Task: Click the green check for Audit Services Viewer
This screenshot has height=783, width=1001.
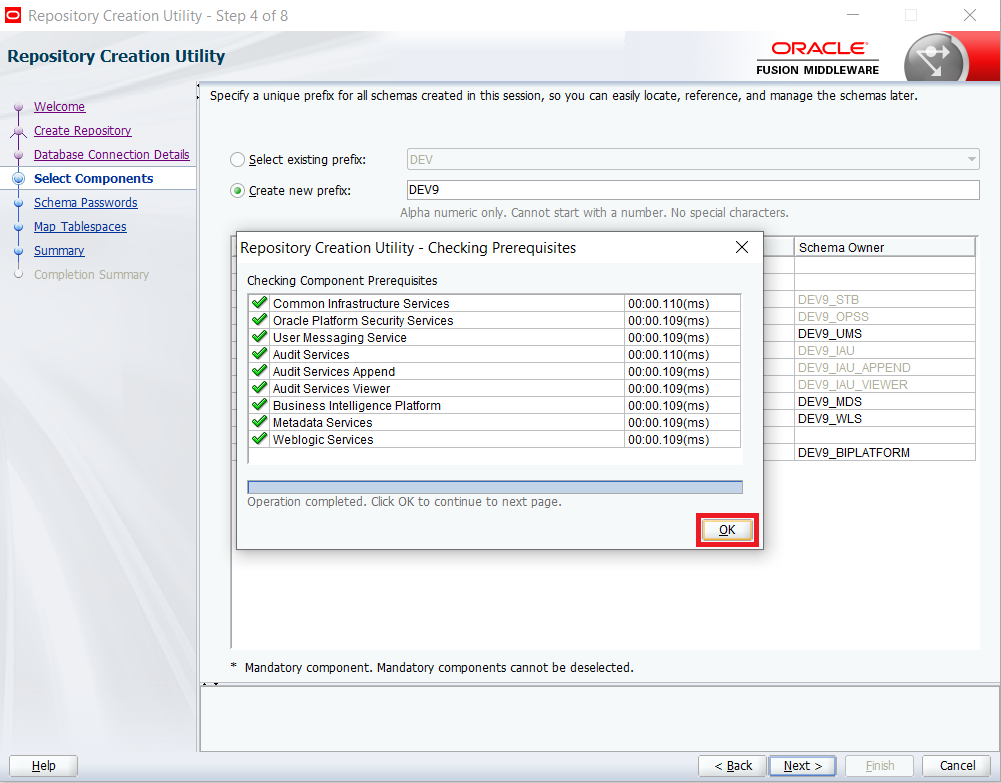Action: click(x=259, y=388)
